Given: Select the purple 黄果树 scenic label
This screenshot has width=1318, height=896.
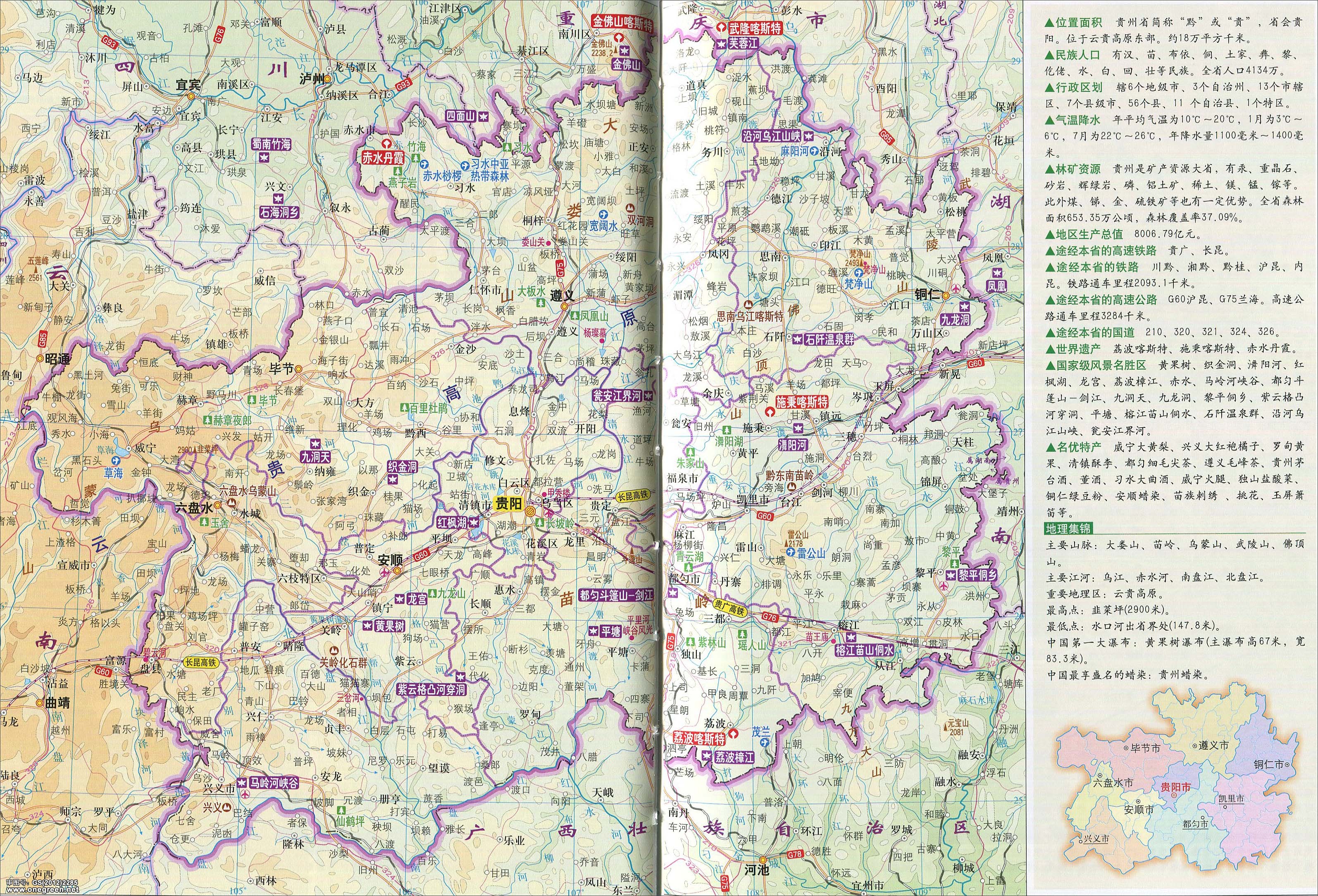Looking at the screenshot, I should (390, 625).
